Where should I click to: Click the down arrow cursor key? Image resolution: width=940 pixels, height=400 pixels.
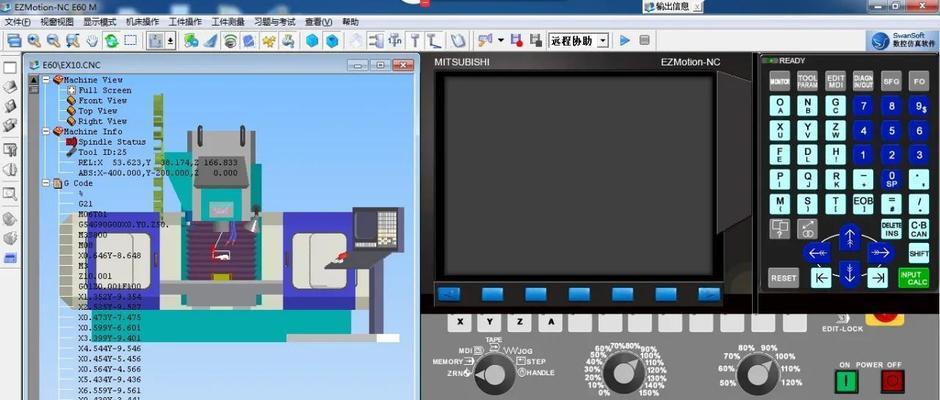pos(849,273)
